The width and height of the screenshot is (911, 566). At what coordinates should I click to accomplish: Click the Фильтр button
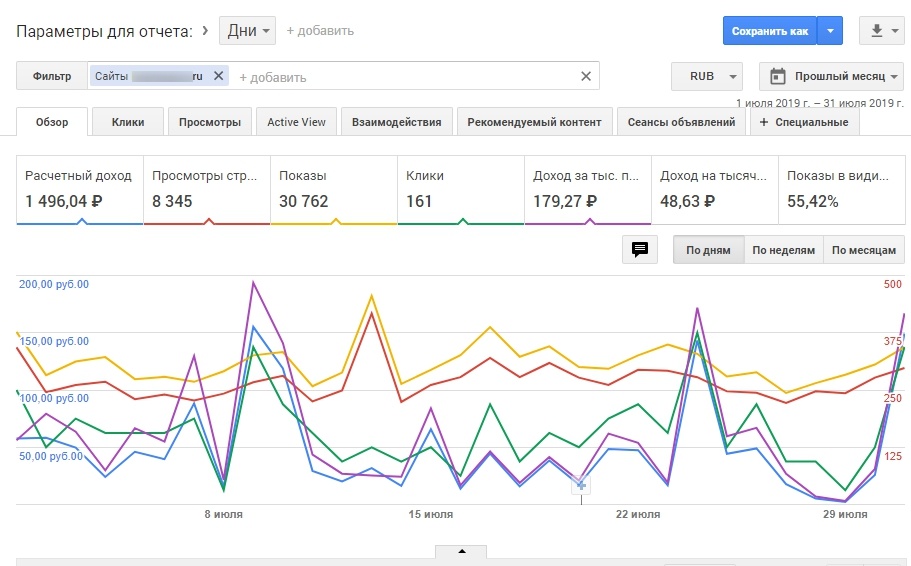click(x=52, y=76)
